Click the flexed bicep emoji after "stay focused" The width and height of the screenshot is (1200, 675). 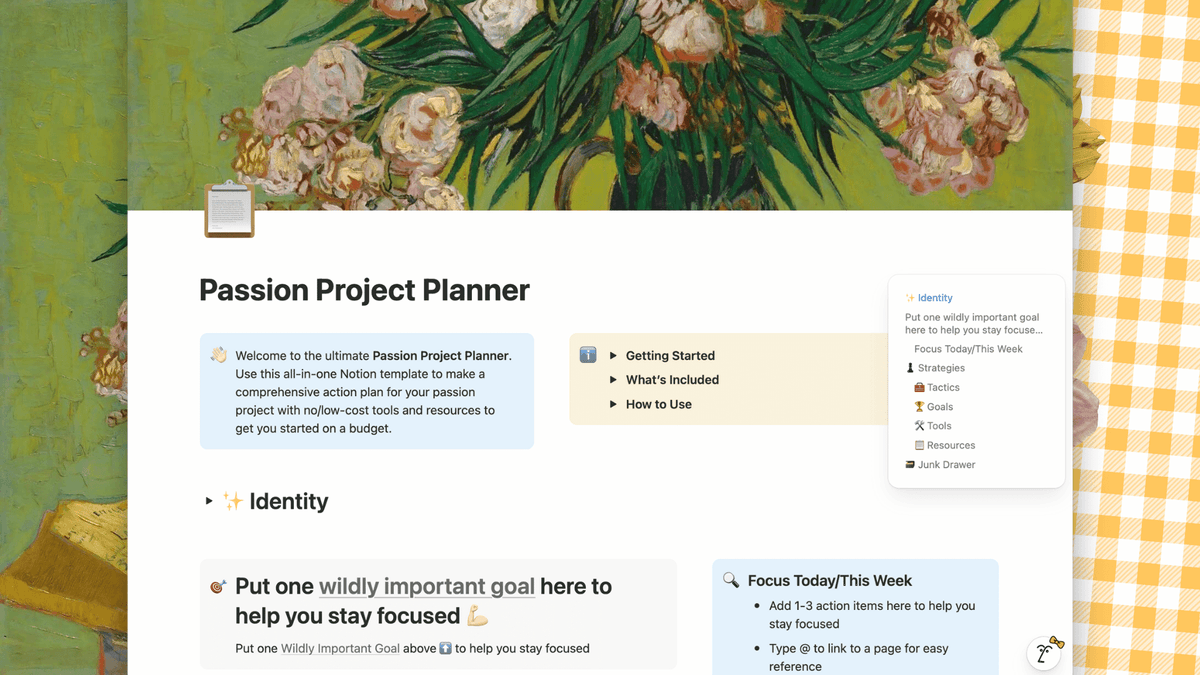click(x=478, y=616)
